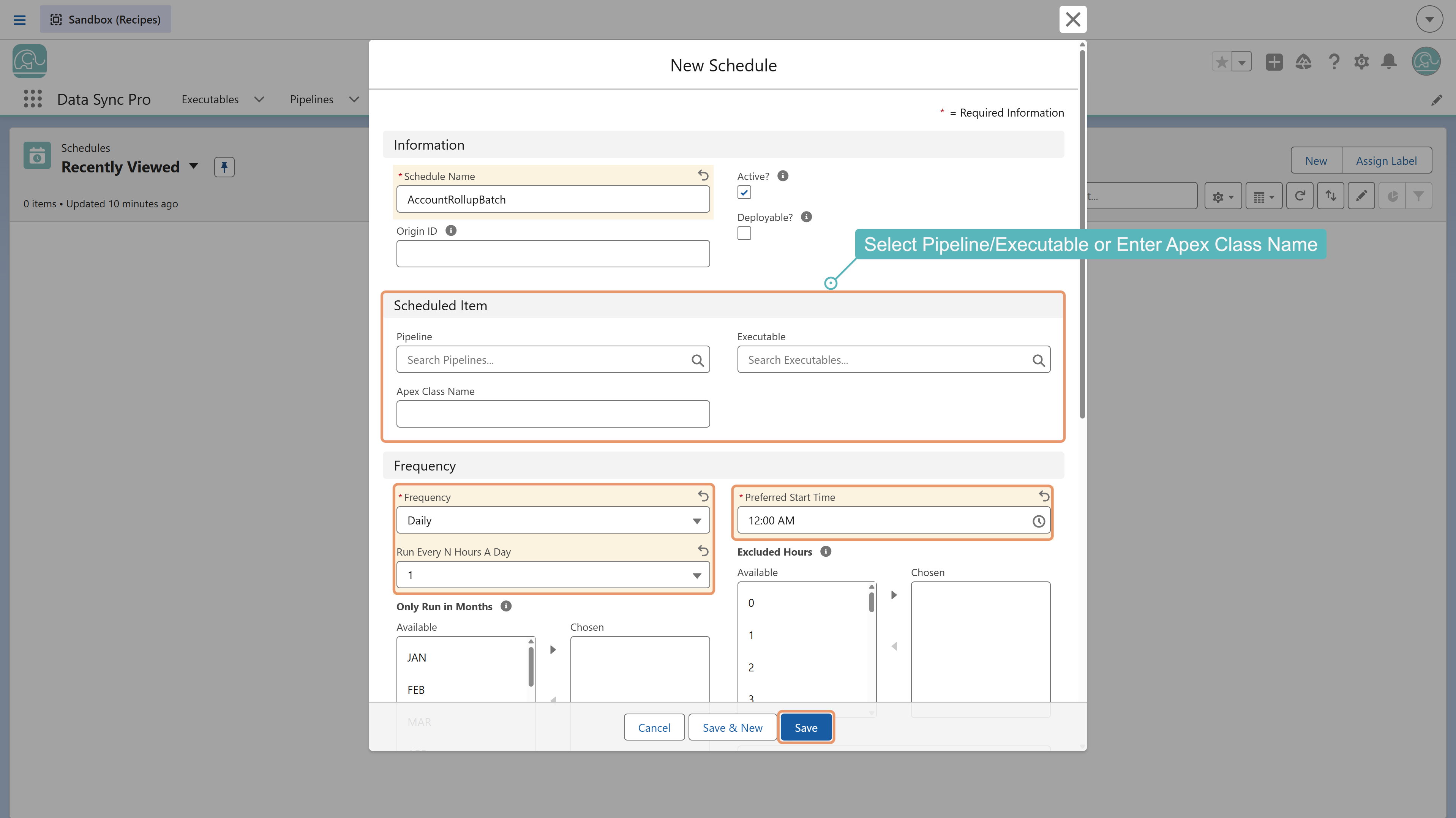Click the list search field

pos(1141,196)
